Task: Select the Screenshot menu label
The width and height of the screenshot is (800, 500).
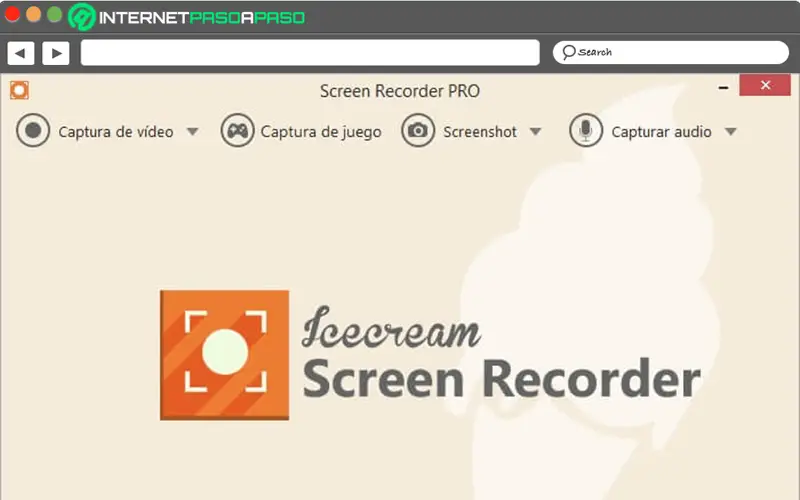Action: point(480,132)
